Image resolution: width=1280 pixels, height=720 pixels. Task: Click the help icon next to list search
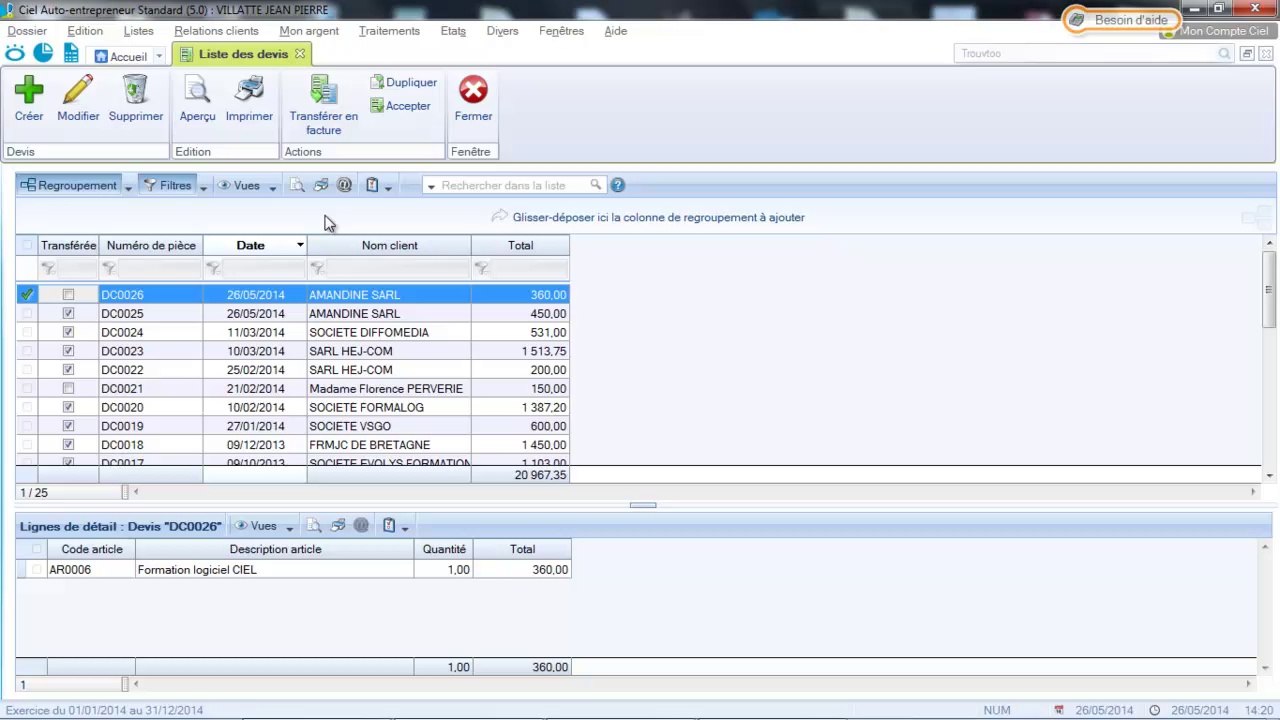point(618,185)
